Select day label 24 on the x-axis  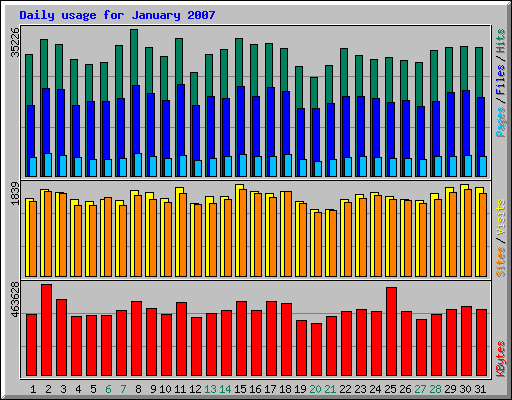(x=375, y=389)
